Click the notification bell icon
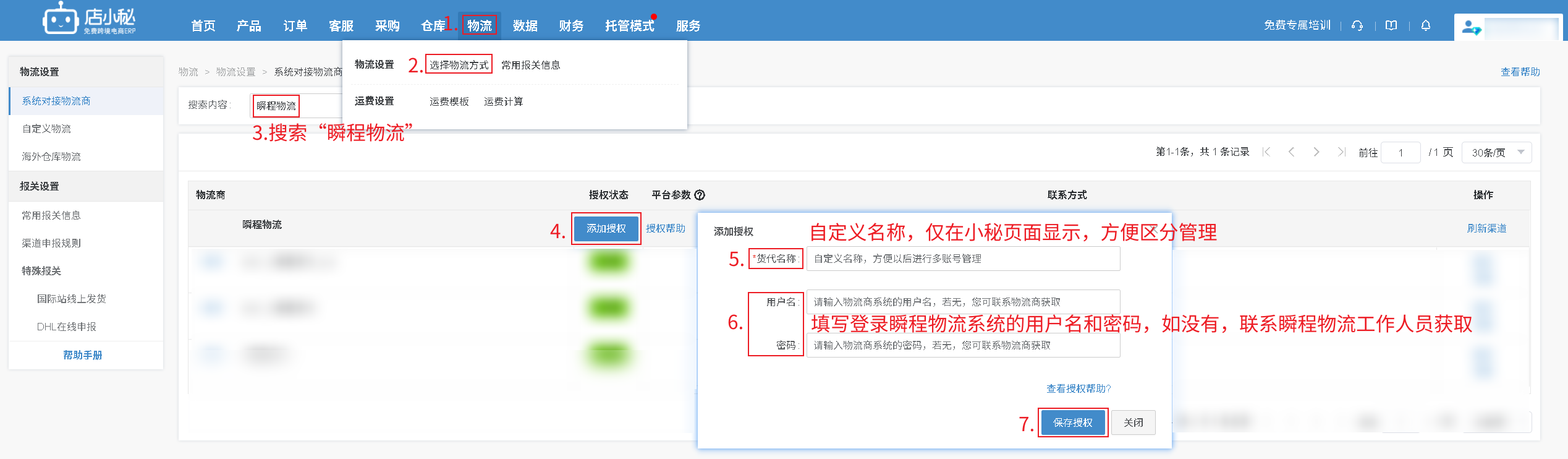This screenshot has height=459, width=1568. 1426,25
